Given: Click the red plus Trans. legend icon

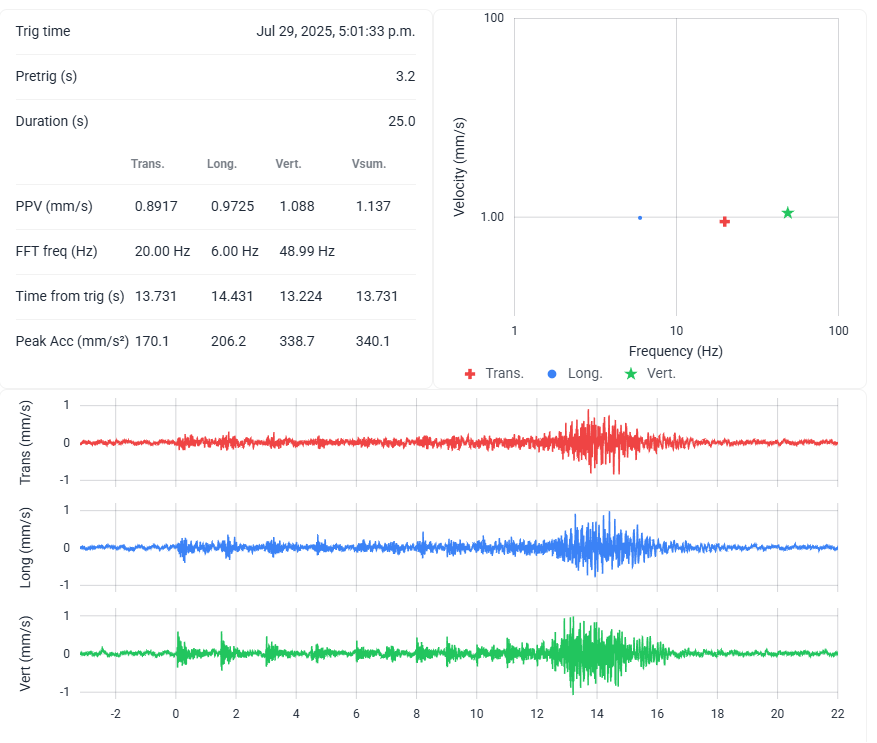Looking at the screenshot, I should point(470,373).
